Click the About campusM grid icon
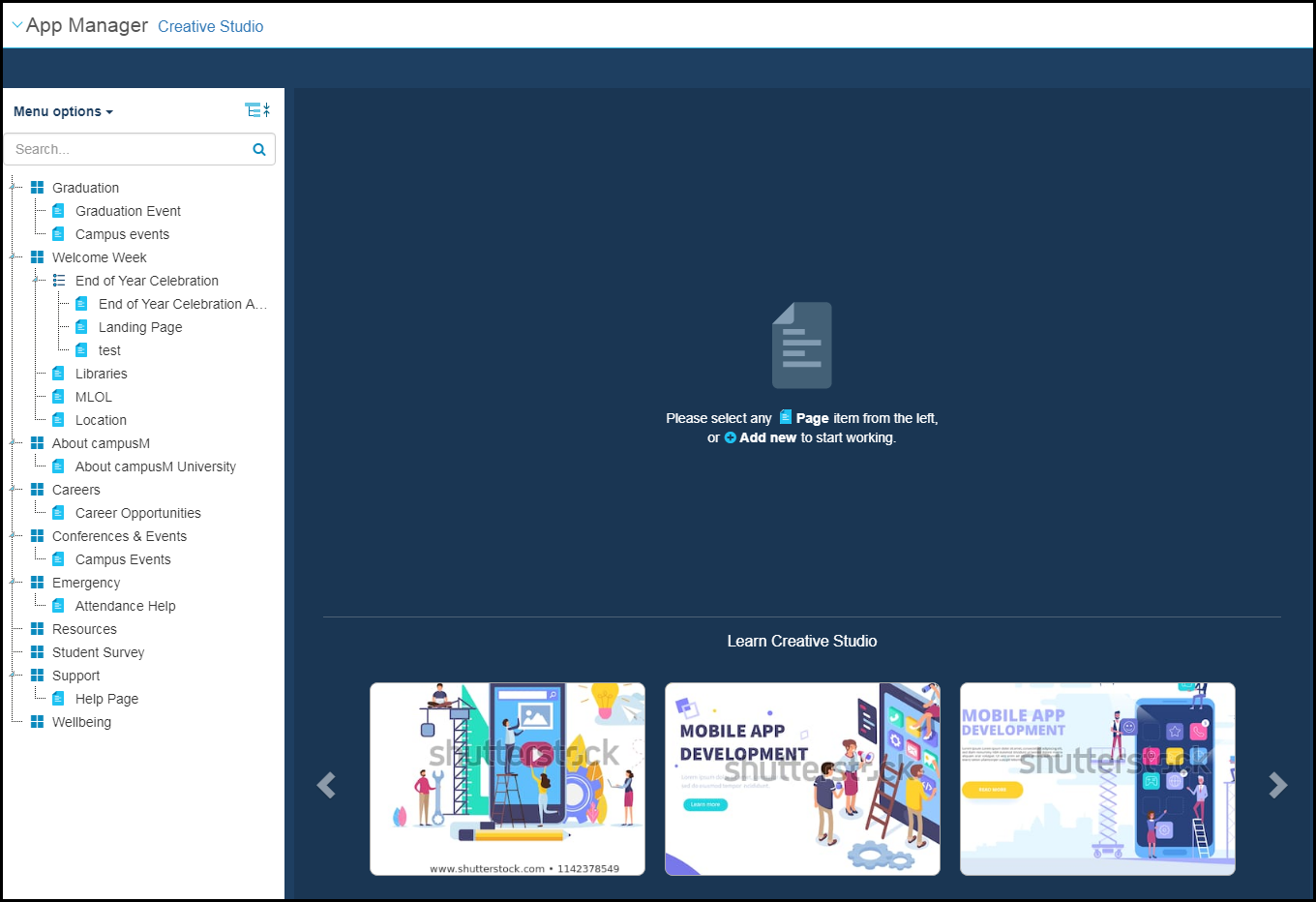This screenshot has height=902, width=1316. click(x=37, y=443)
